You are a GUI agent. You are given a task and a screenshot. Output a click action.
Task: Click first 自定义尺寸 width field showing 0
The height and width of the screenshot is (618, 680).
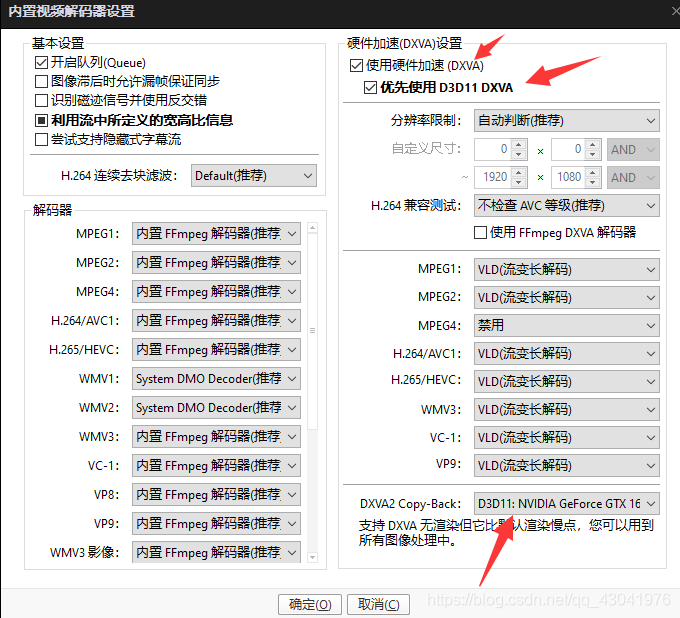[x=494, y=149]
